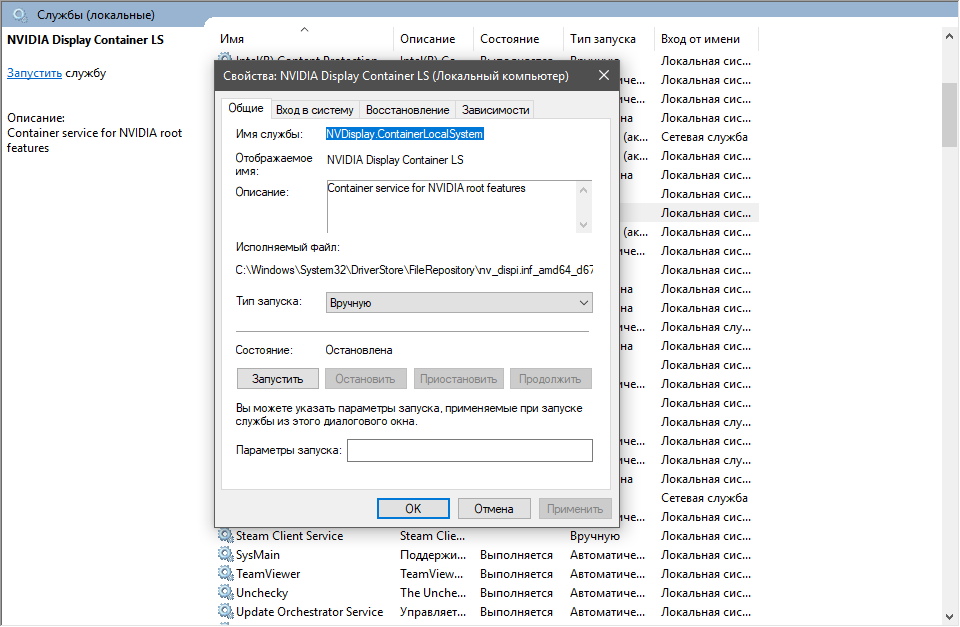Sort by the Тип запуска column header
This screenshot has width=960, height=627.
(608, 39)
